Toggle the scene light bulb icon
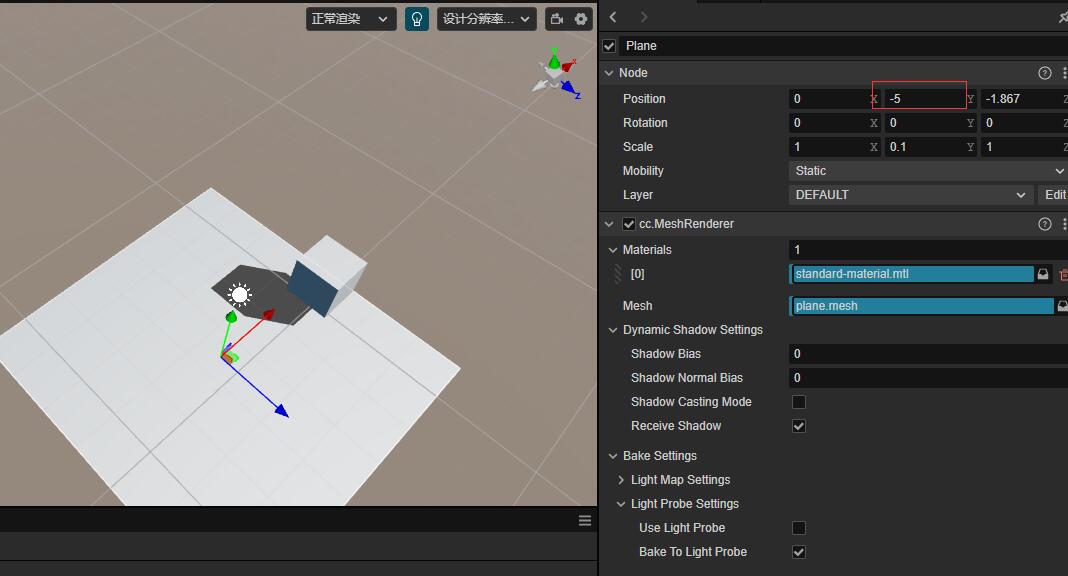1068x576 pixels. click(x=417, y=19)
